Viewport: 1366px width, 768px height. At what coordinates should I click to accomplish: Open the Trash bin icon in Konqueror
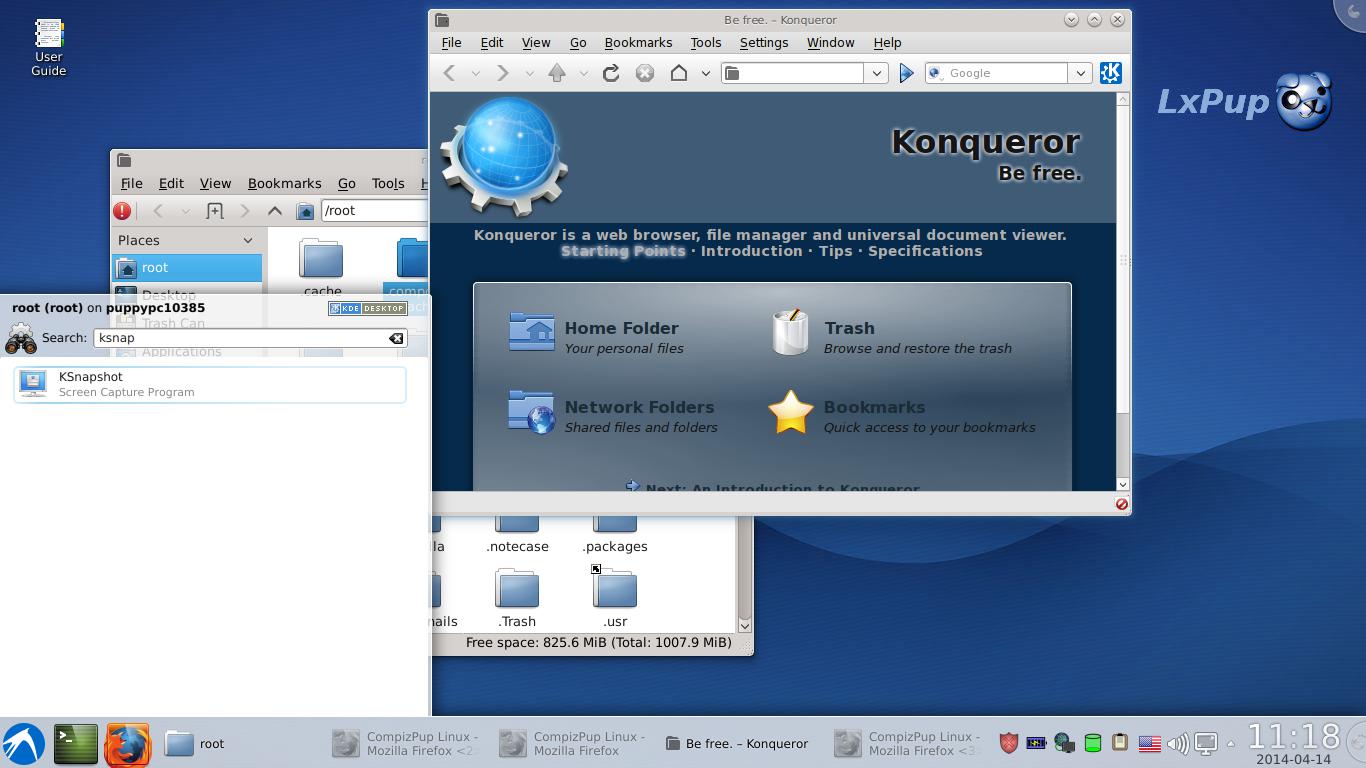tap(790, 332)
